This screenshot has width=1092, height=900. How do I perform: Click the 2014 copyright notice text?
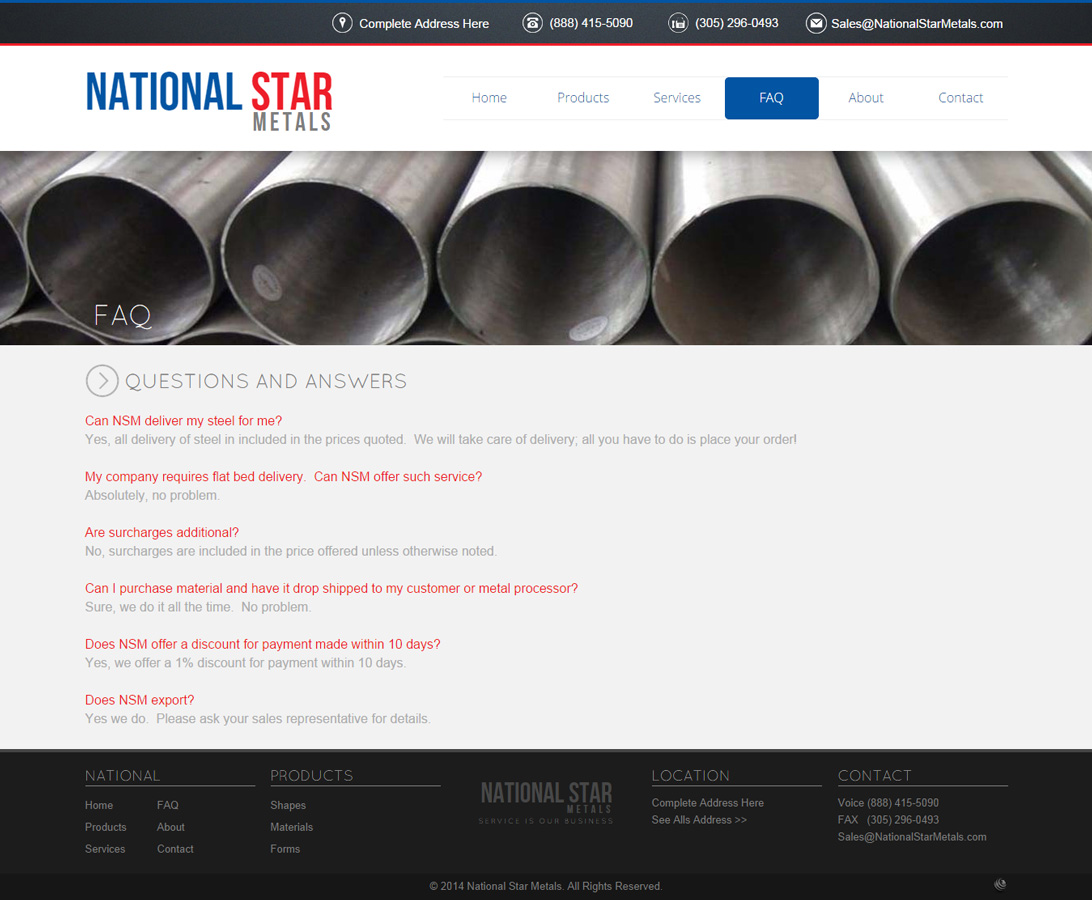546,886
